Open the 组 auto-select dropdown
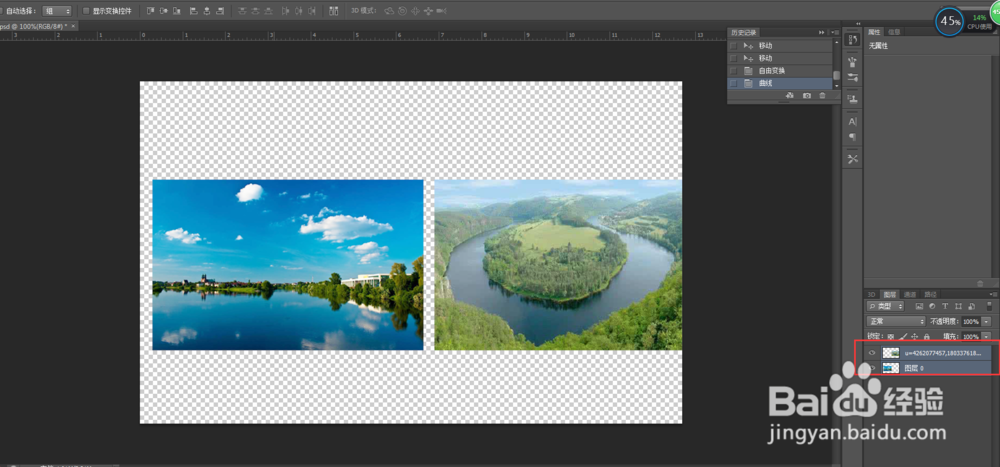This screenshot has height=467, width=1000. [x=57, y=11]
